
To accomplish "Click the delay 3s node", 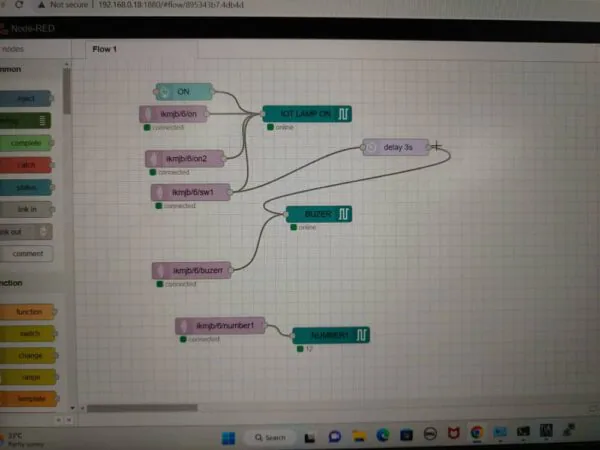I will click(394, 147).
